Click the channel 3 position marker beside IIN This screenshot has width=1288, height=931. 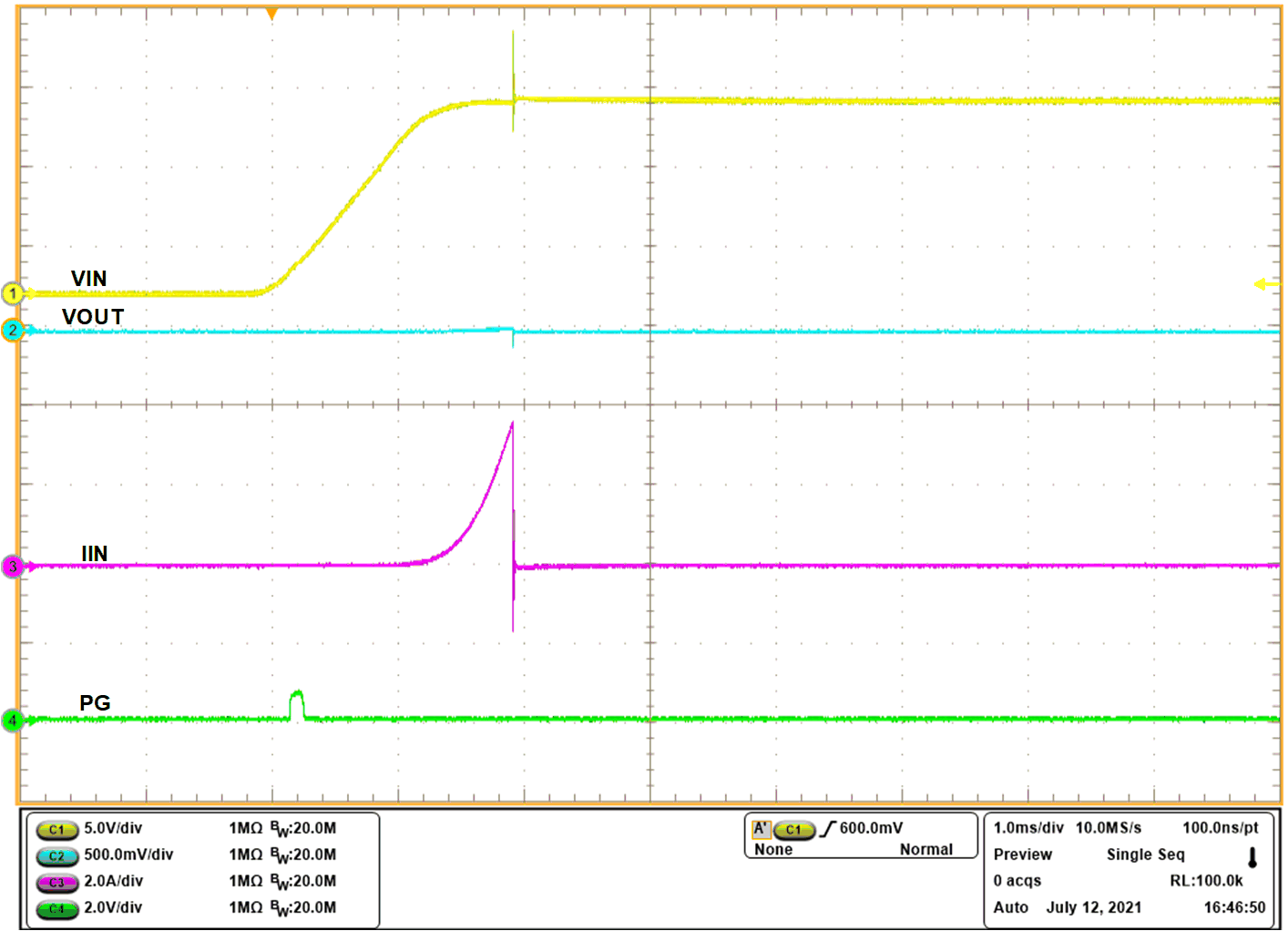click(x=13, y=567)
